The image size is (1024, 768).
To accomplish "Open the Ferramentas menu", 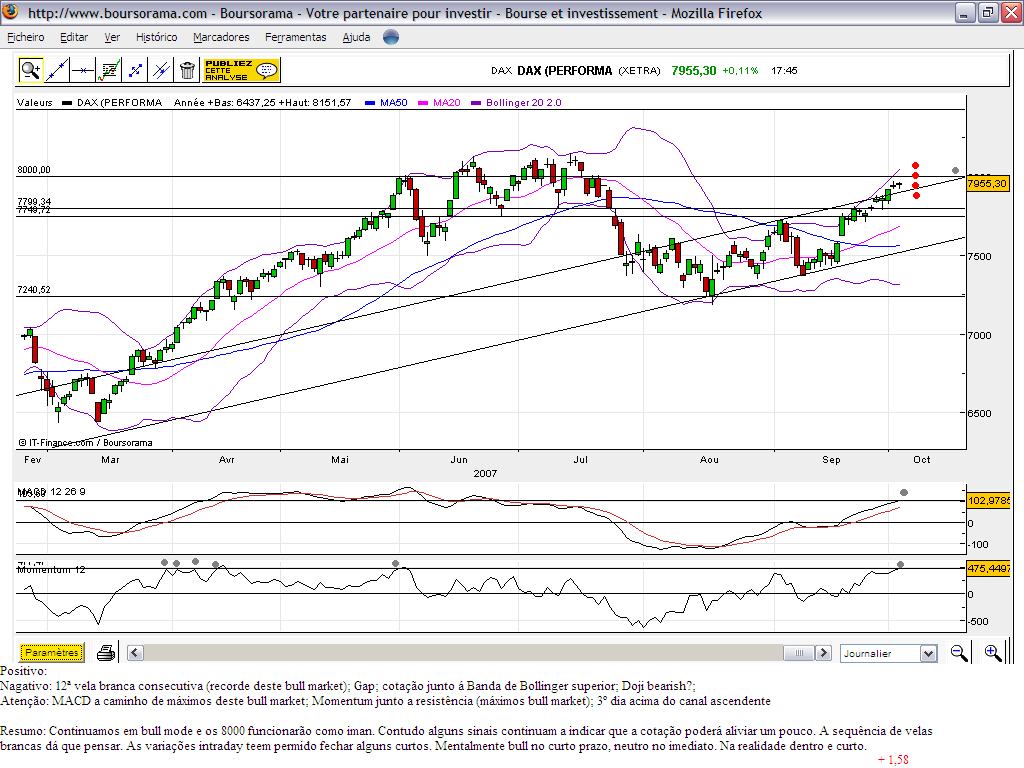I will pyautogui.click(x=296, y=37).
